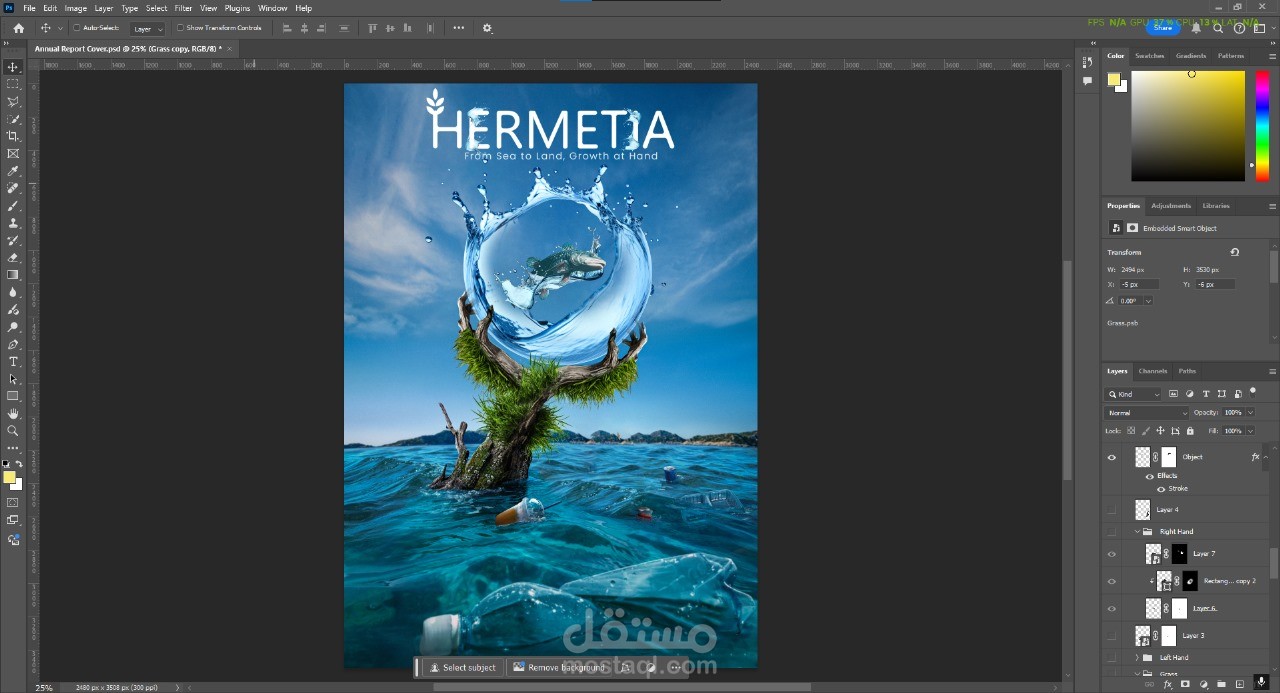
Task: Open Fill slider dropdown arrow
Action: [1250, 431]
